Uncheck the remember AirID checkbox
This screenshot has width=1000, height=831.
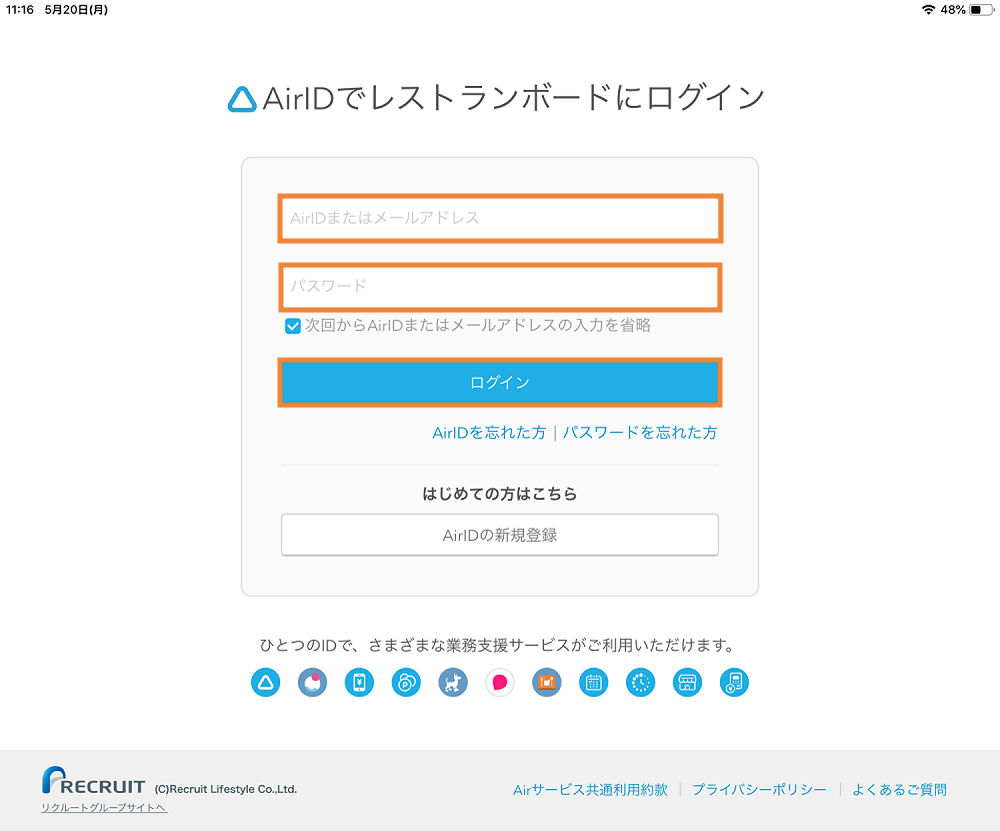point(292,324)
